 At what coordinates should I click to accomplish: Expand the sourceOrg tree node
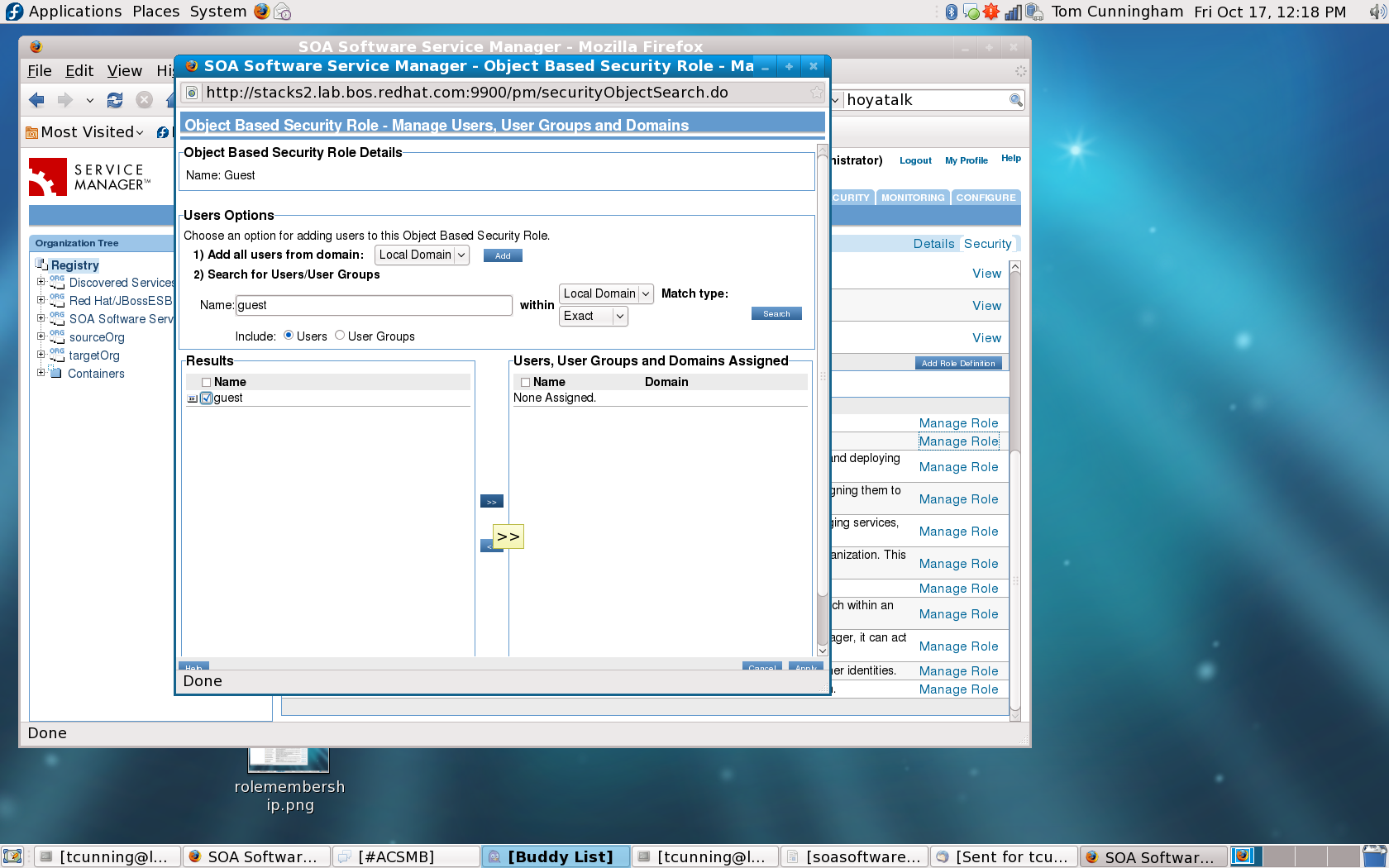coord(41,336)
